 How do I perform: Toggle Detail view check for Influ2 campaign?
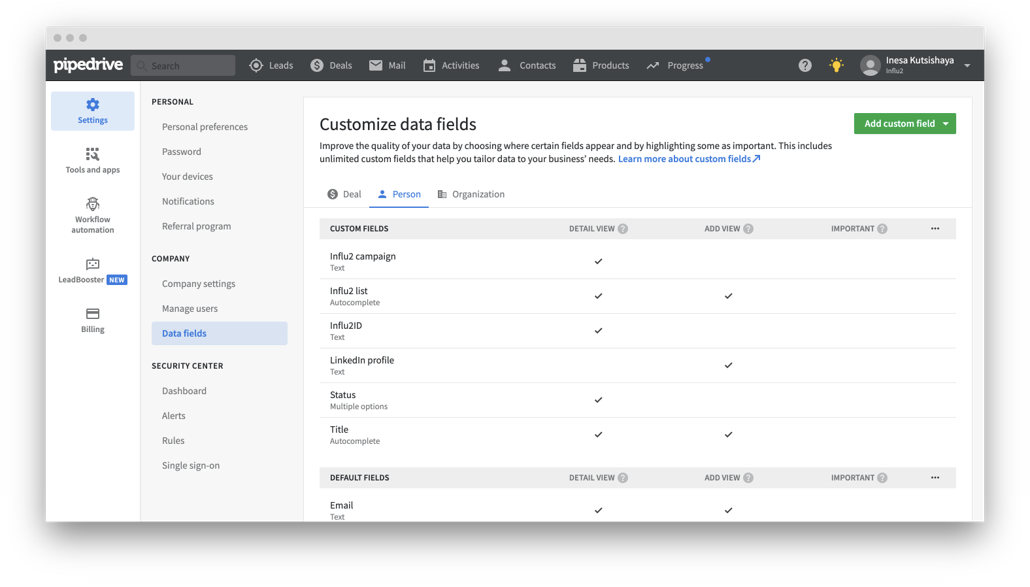pyautogui.click(x=598, y=261)
